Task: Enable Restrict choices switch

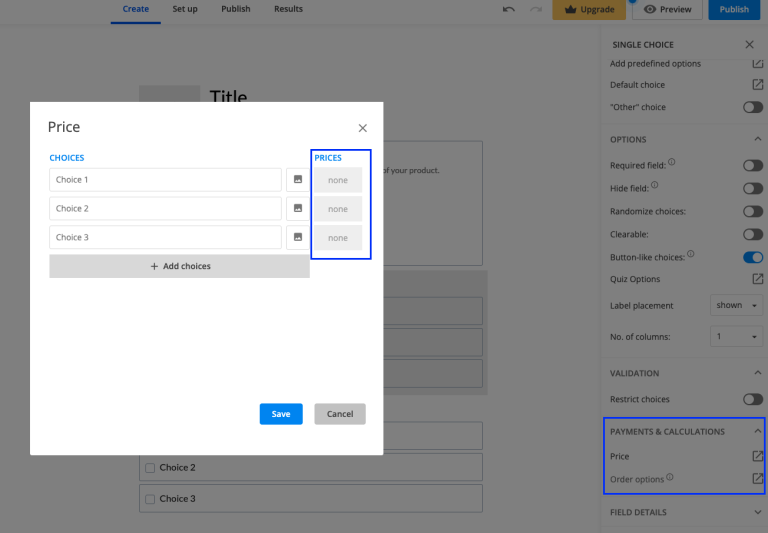Action: (753, 399)
